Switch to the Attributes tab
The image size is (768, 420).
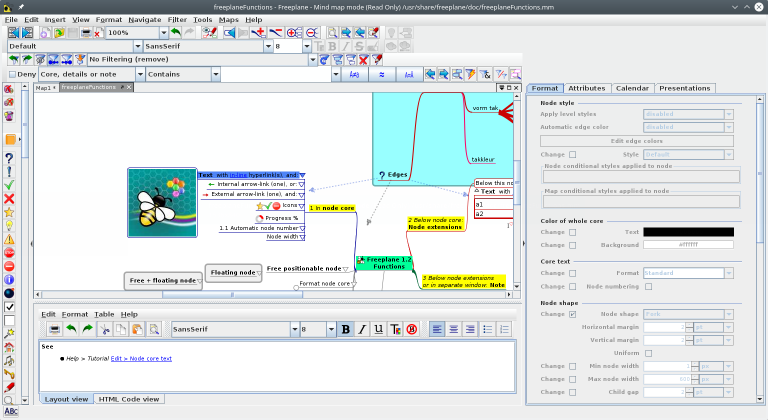[587, 88]
